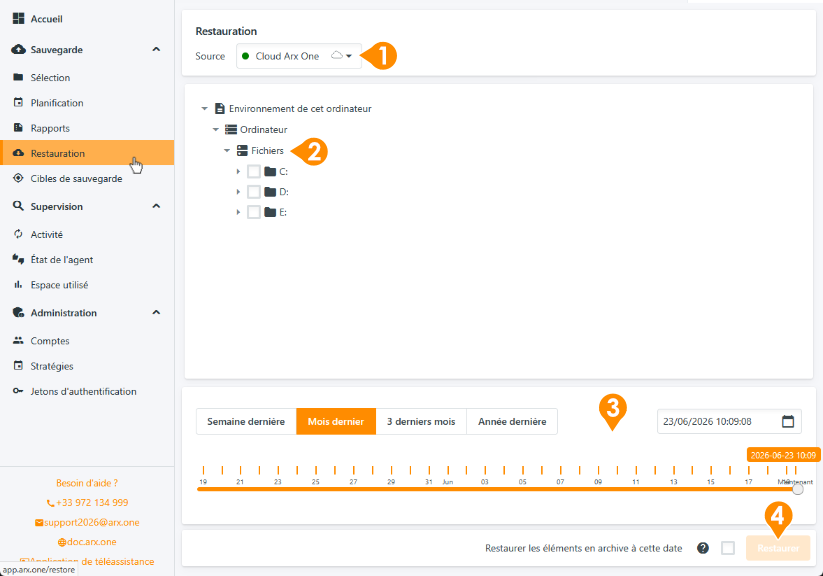Click the Sélection folder icon
Viewport: 823px width, 576px height.
coord(18,77)
